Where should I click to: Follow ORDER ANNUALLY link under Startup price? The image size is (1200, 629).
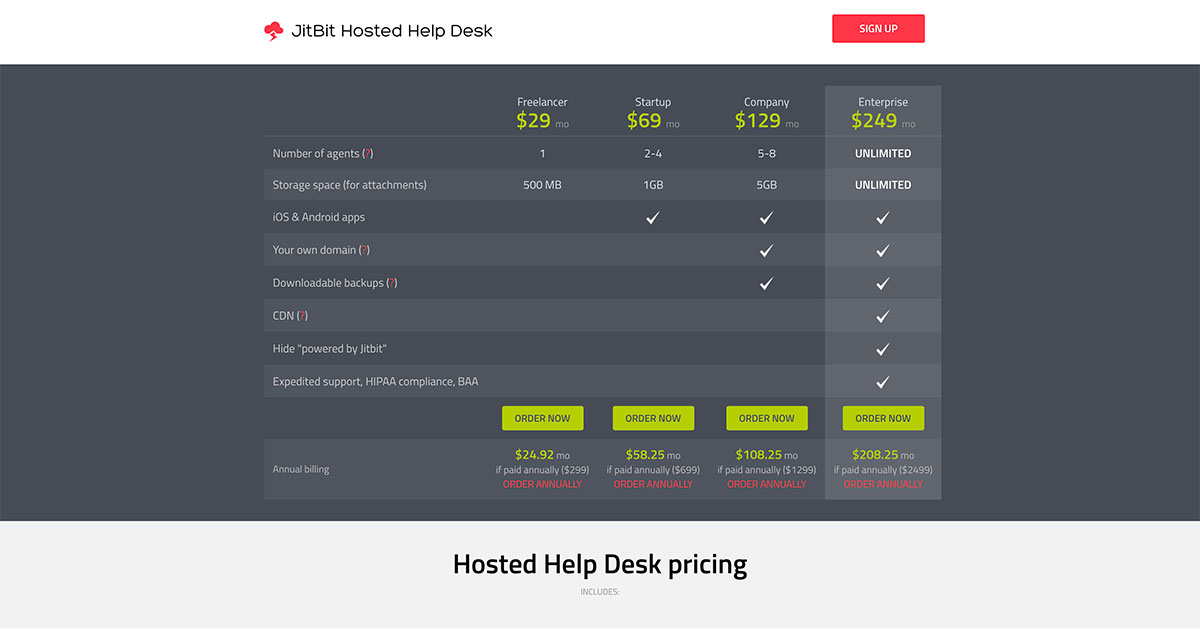click(653, 484)
